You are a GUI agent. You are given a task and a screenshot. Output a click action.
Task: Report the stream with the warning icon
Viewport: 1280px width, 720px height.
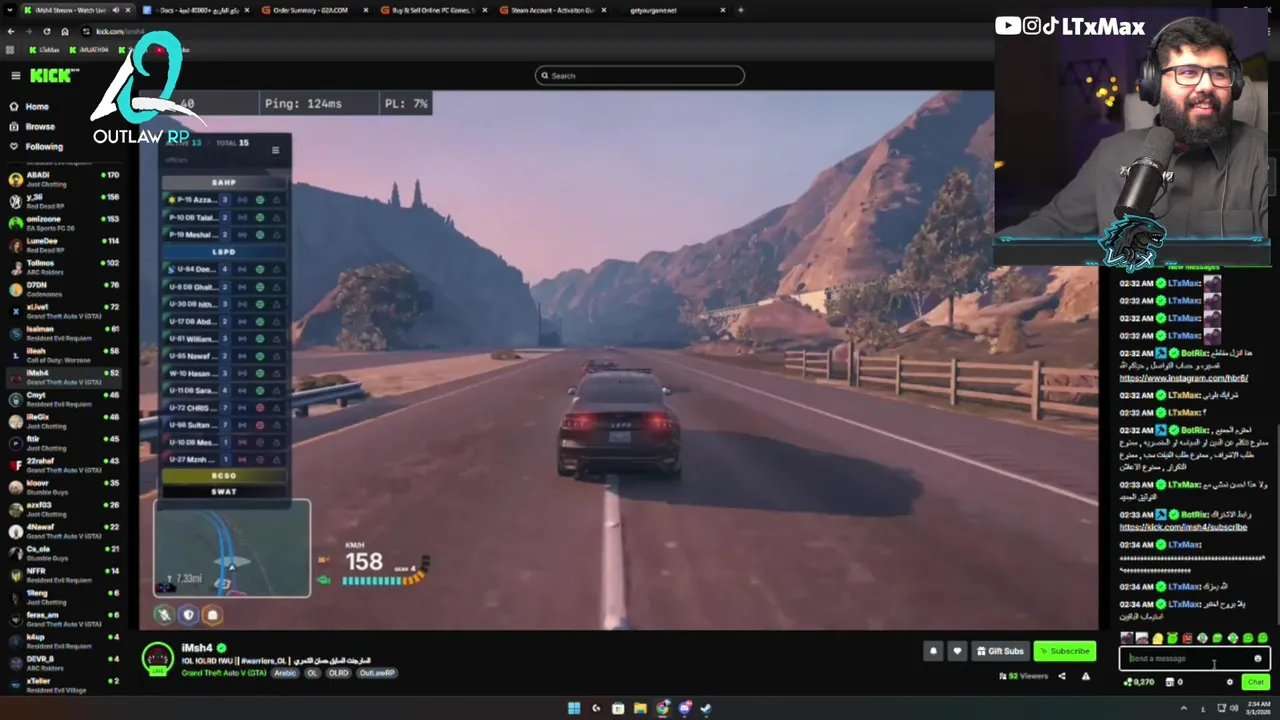click(1086, 676)
